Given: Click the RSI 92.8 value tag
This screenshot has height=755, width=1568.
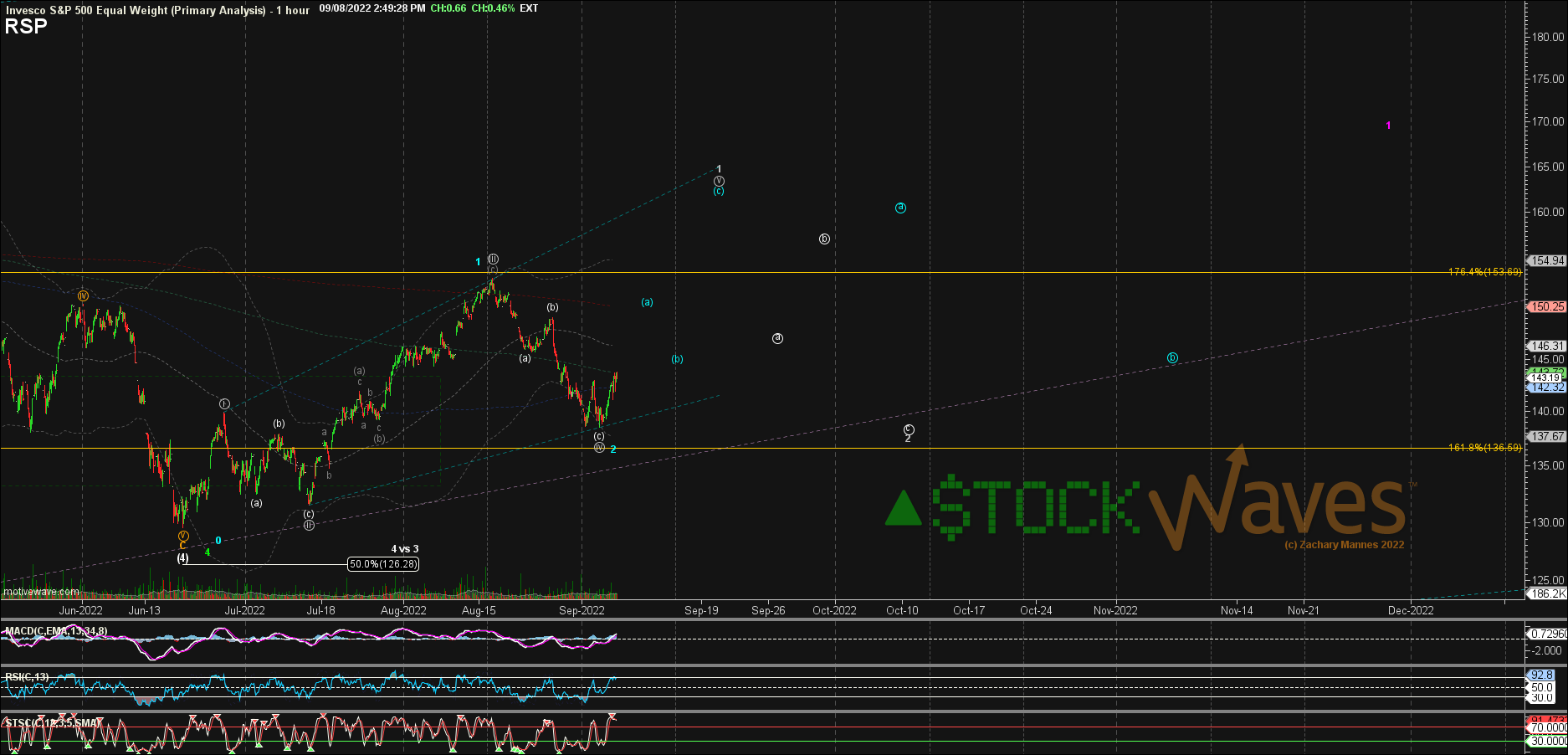Looking at the screenshot, I should pyautogui.click(x=1541, y=675).
